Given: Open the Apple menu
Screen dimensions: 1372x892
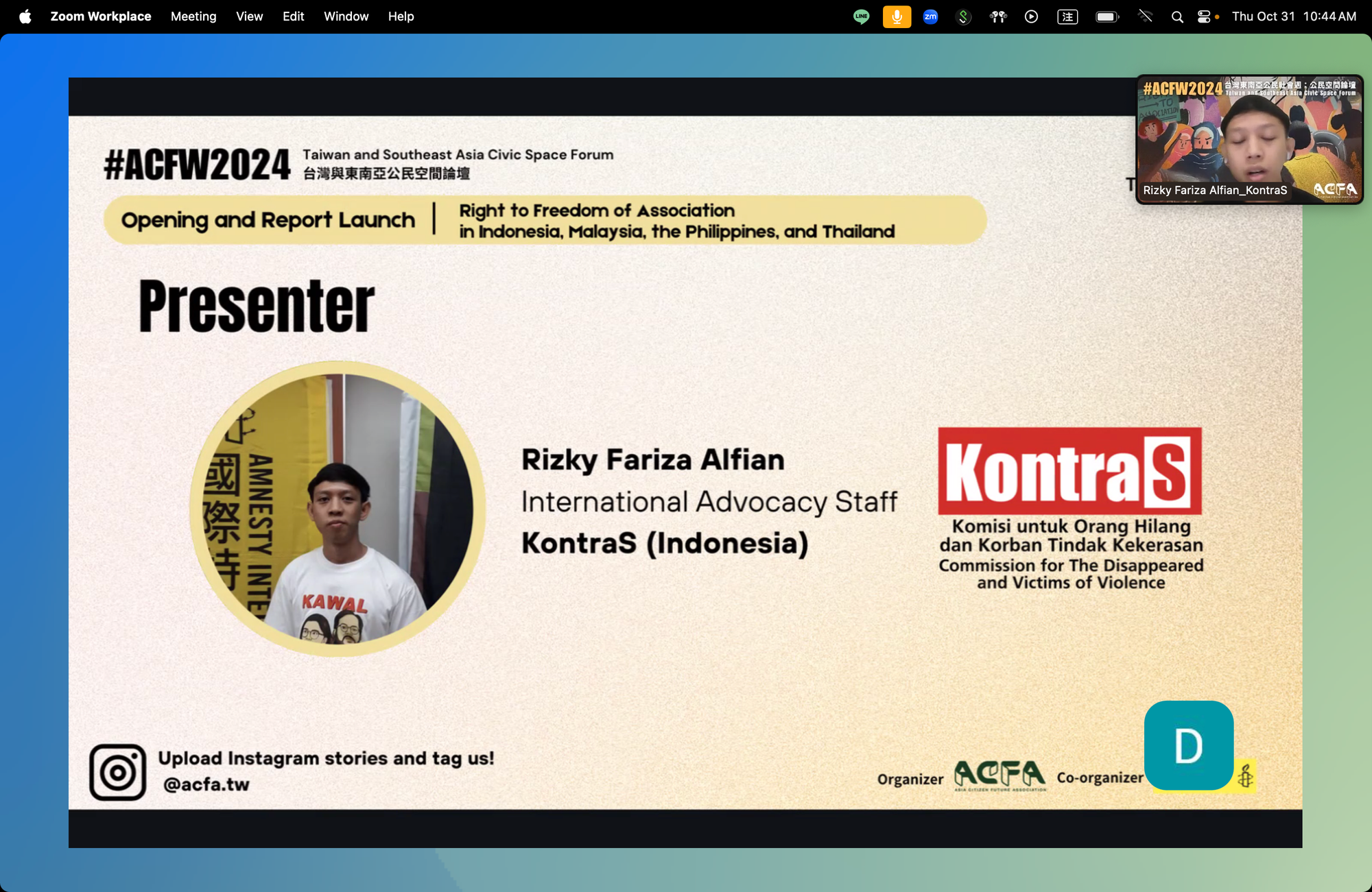Looking at the screenshot, I should (x=25, y=16).
